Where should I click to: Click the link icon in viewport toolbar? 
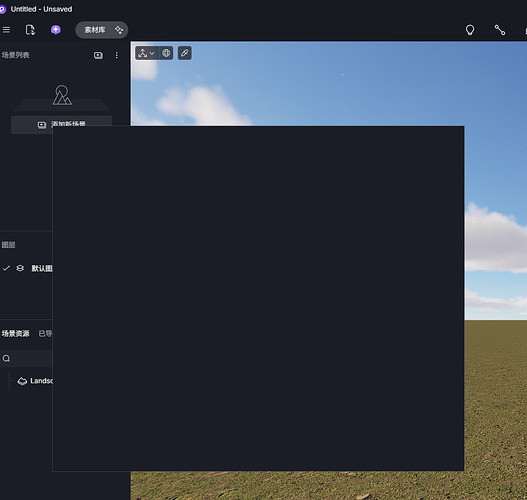[x=185, y=53]
